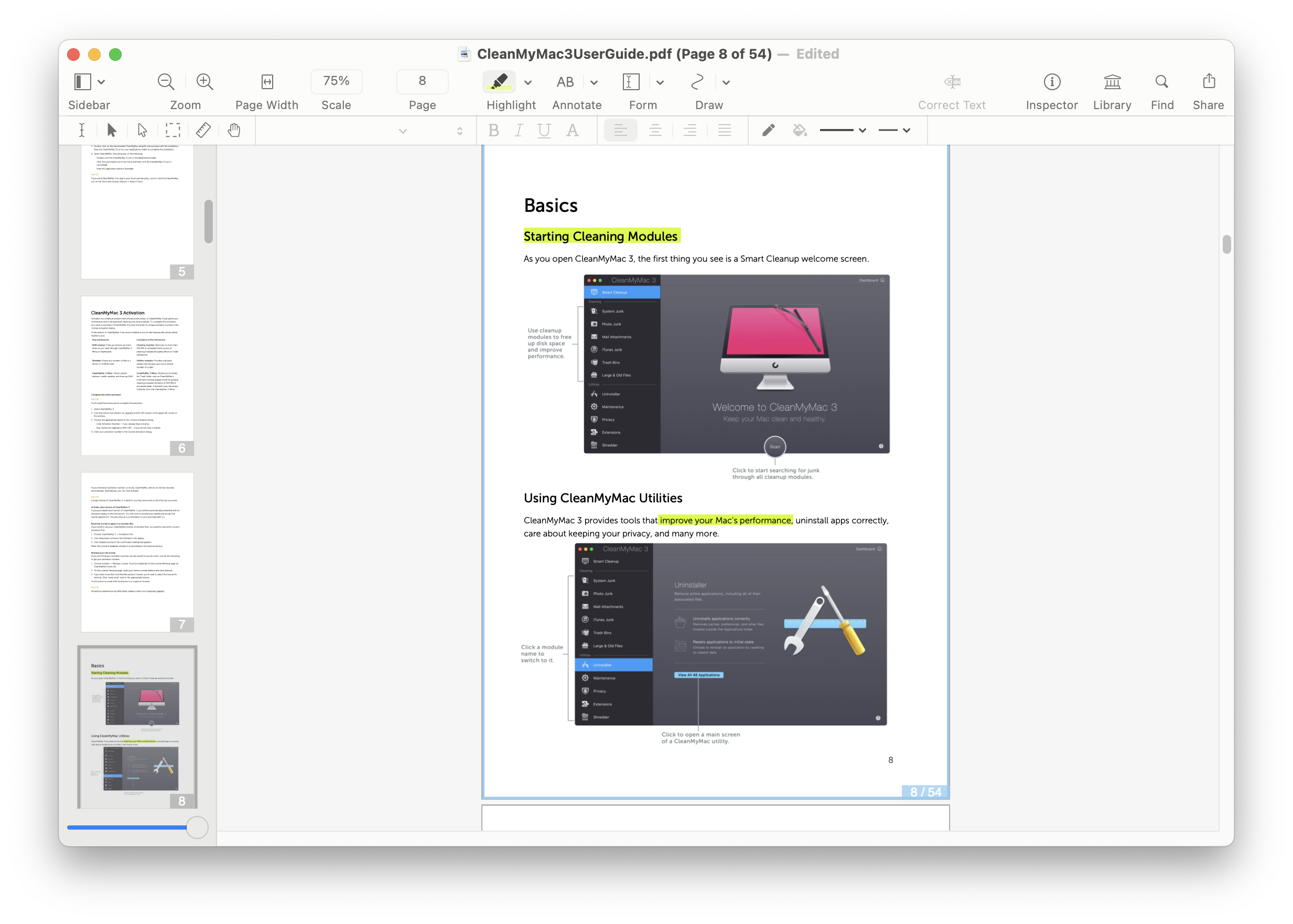
Task: Select the hand panning tool
Action: tap(234, 130)
